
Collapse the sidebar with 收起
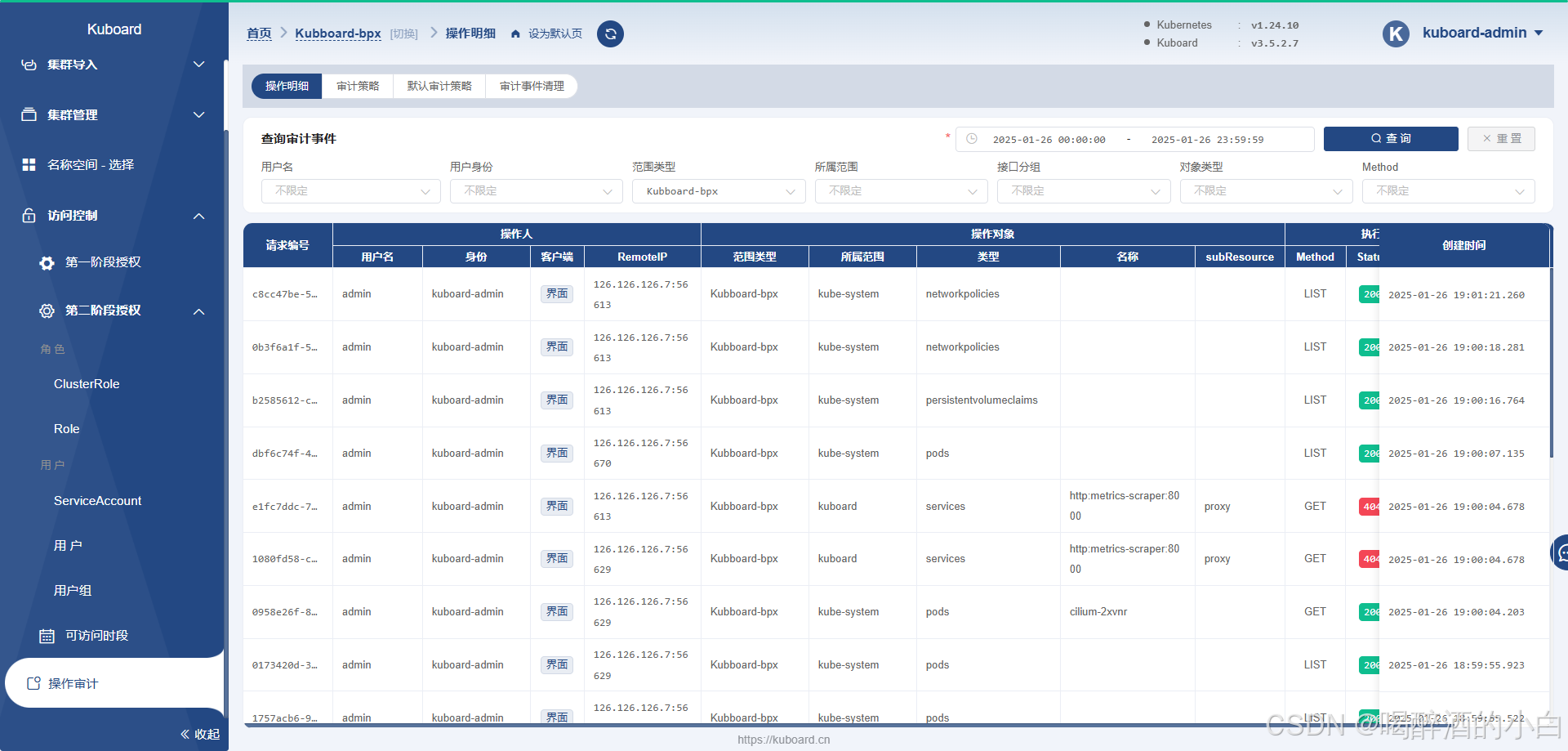coord(200,734)
